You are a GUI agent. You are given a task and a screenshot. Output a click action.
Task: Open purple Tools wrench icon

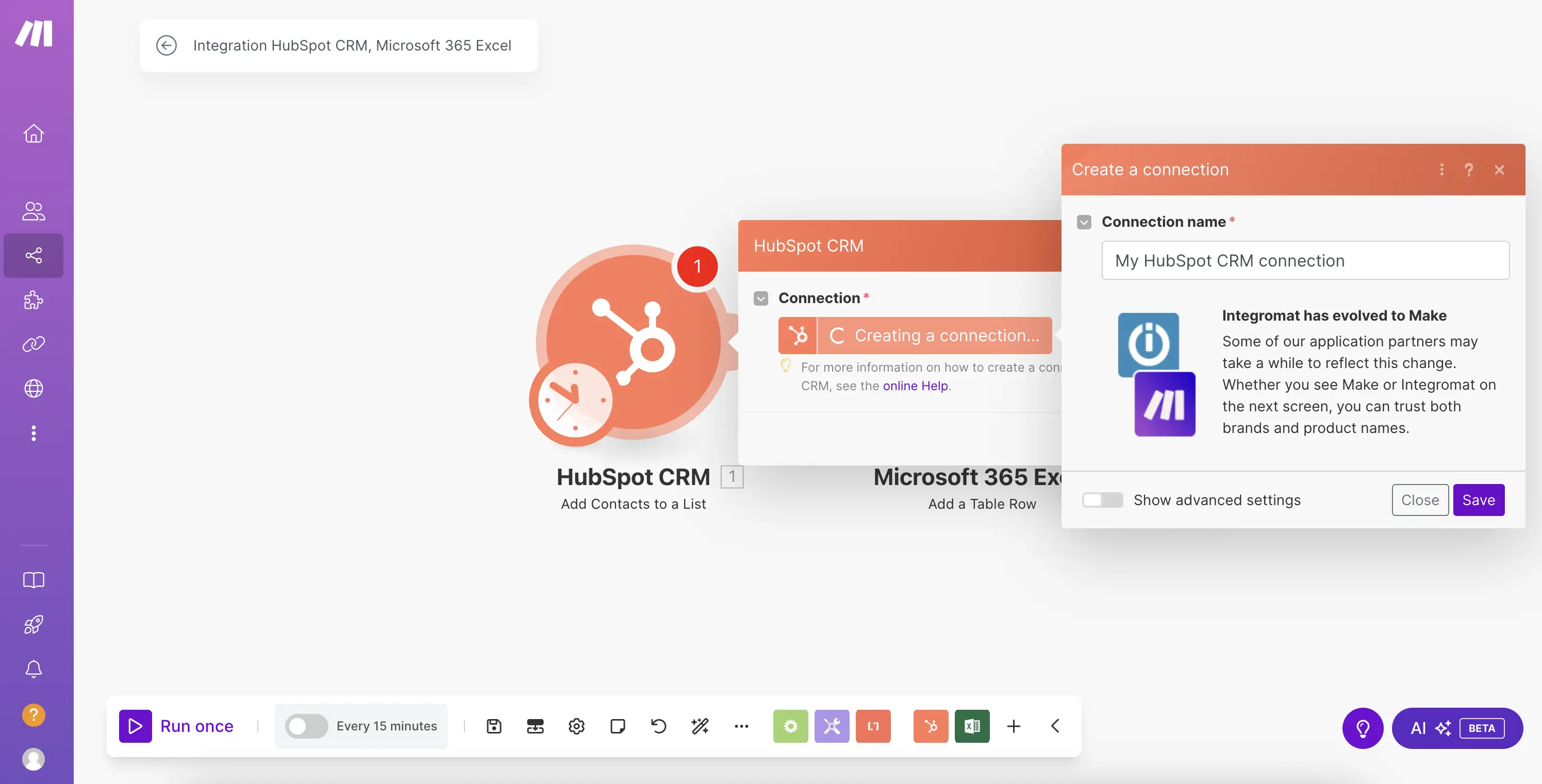point(832,726)
